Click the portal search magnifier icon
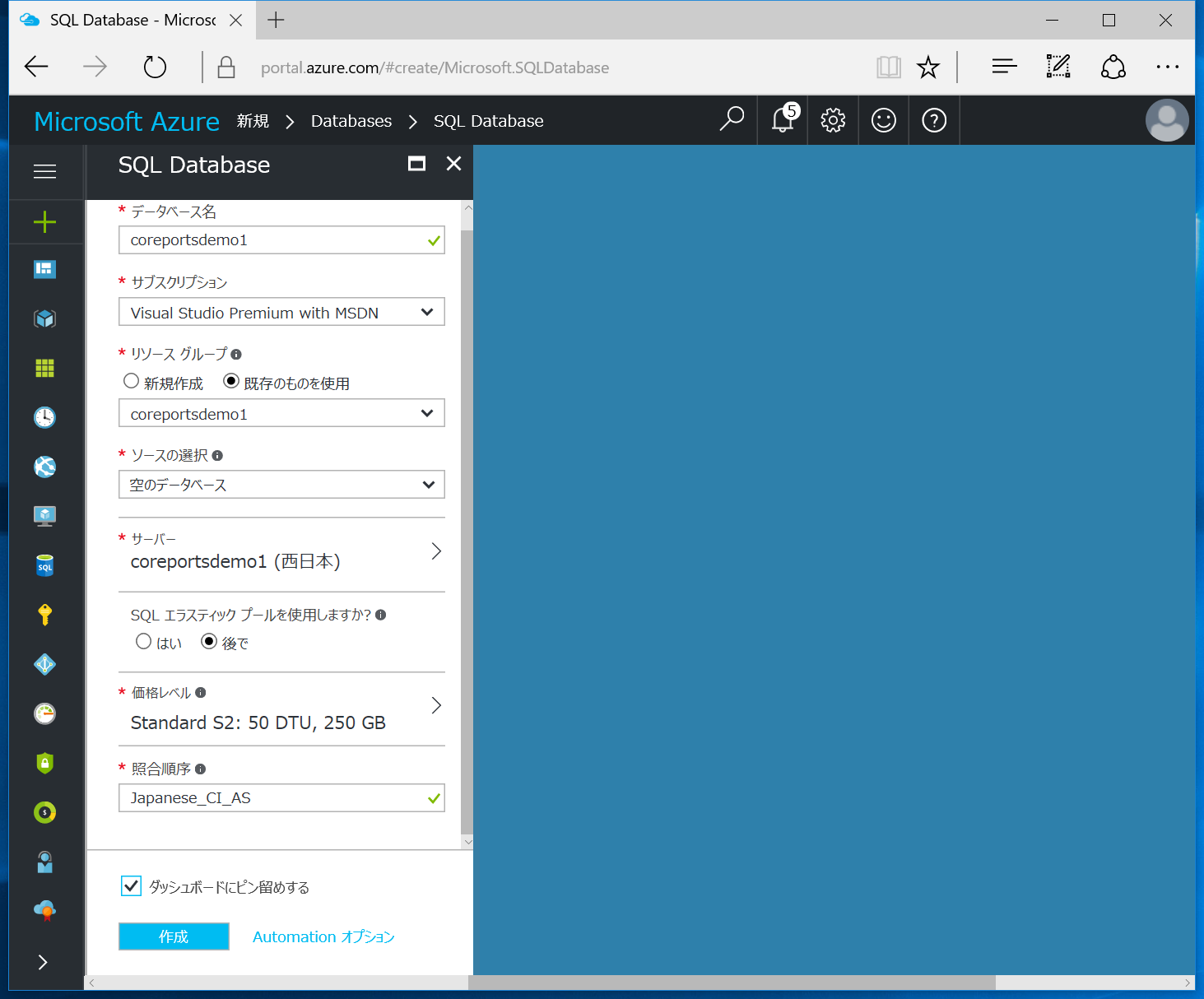 [731, 120]
